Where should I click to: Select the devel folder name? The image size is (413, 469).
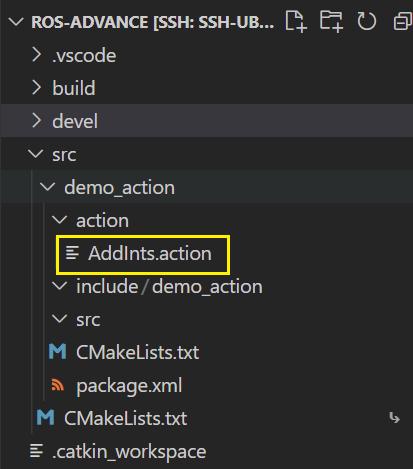coord(75,121)
